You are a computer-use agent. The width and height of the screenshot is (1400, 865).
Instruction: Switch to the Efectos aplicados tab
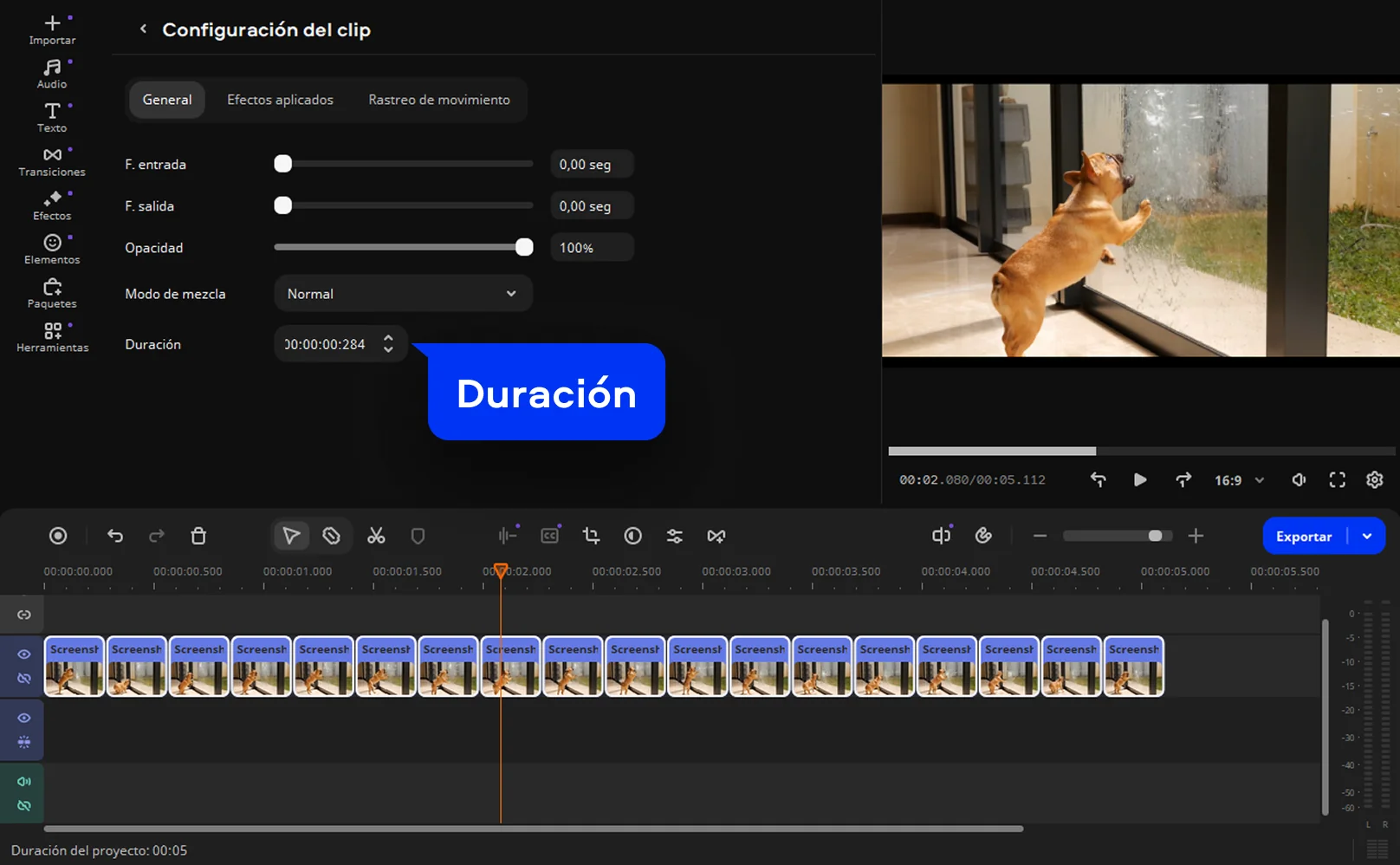coord(280,100)
